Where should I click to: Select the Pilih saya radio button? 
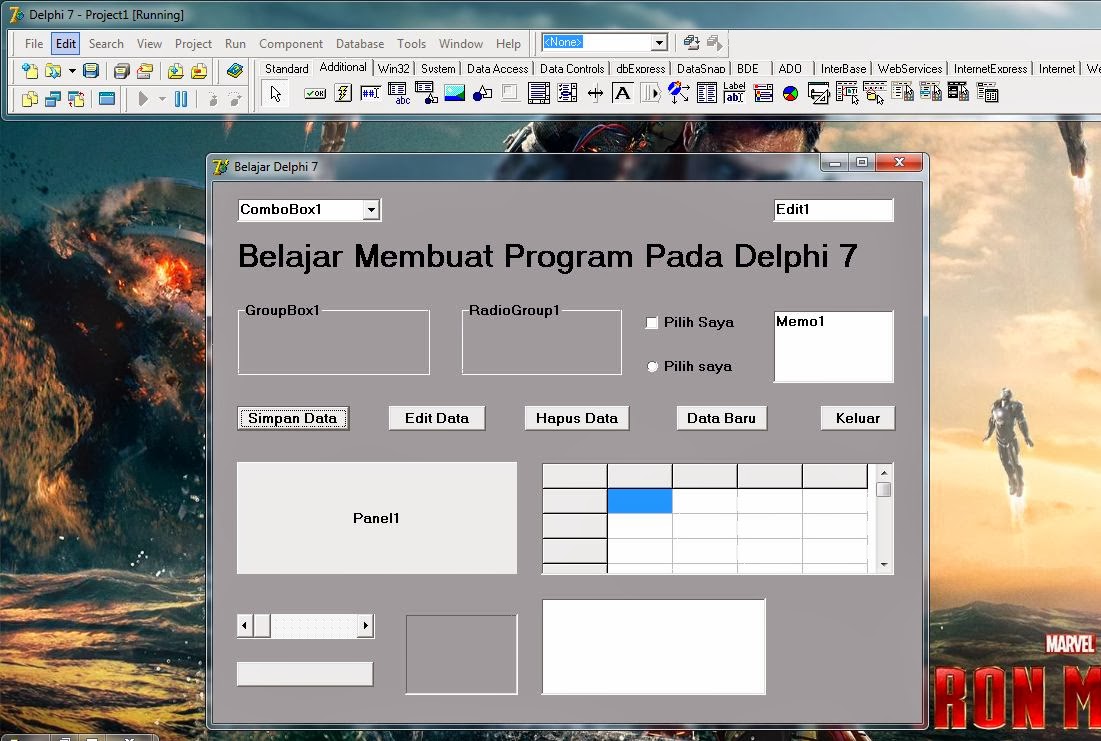coord(652,367)
